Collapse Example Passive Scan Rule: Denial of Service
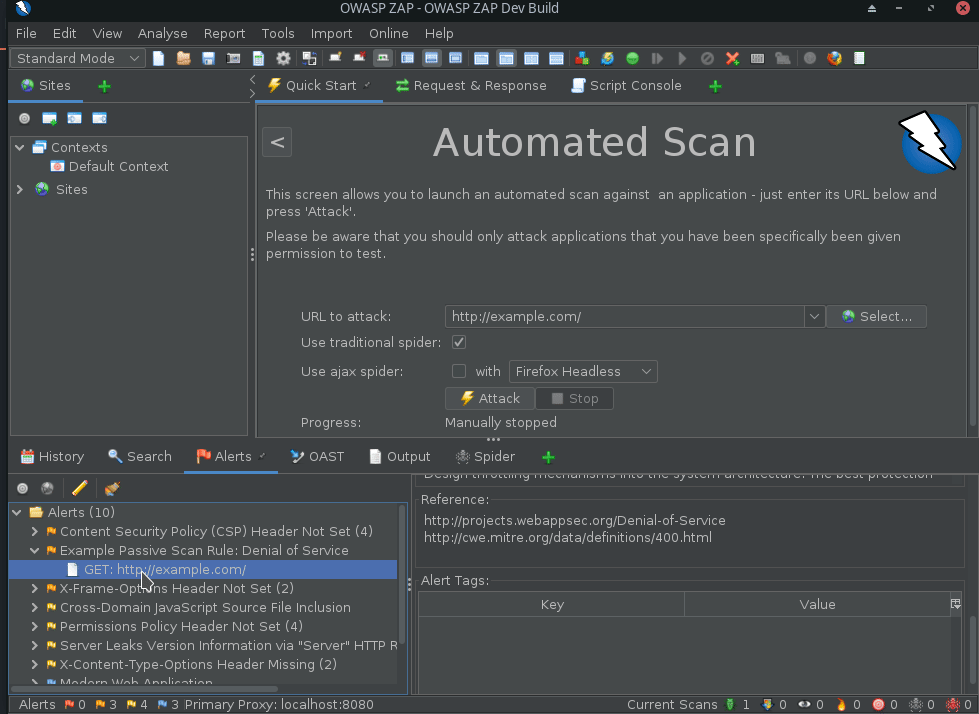This screenshot has width=979, height=714. click(35, 550)
